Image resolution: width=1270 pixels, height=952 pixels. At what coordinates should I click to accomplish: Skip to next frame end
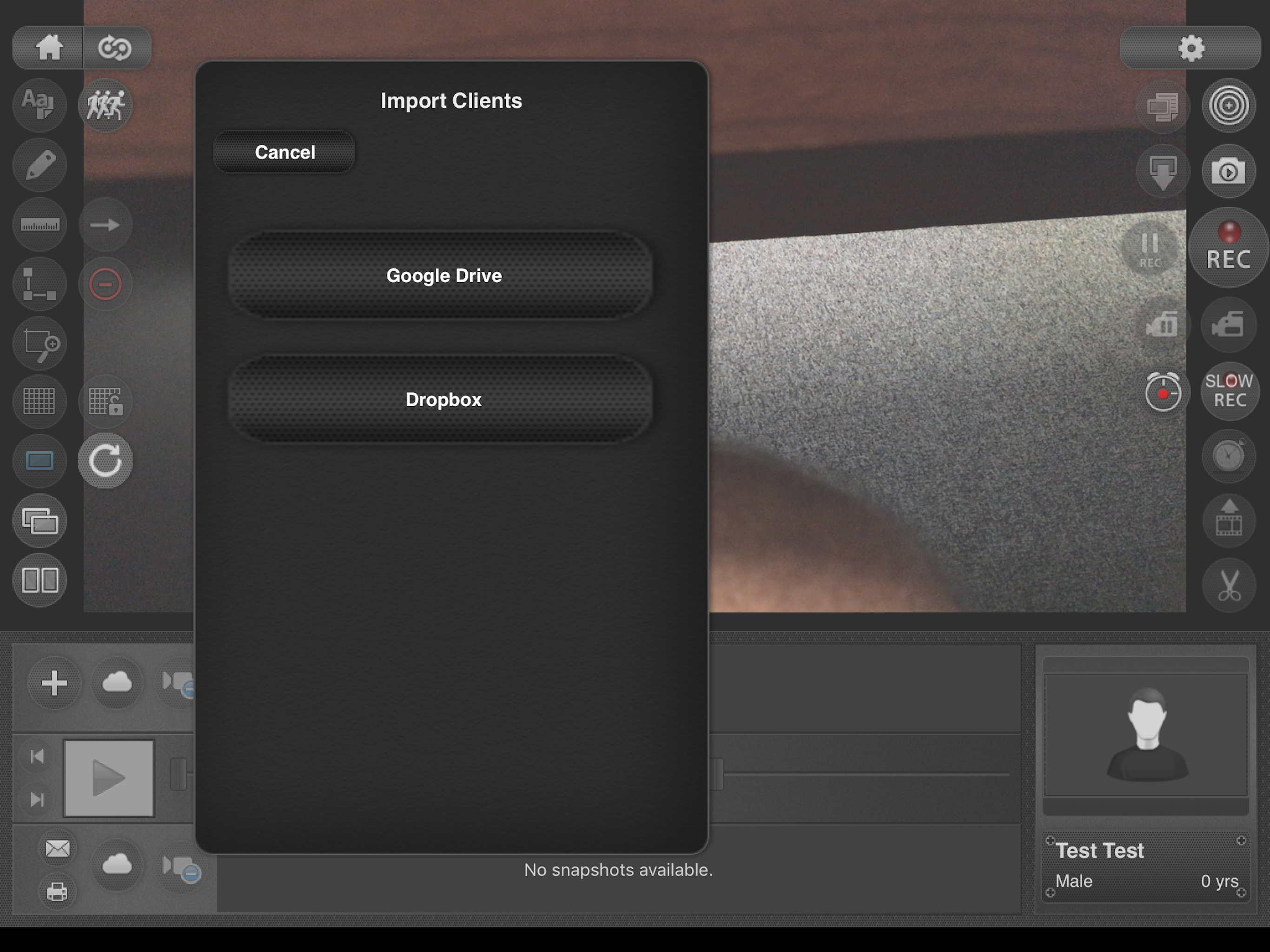tap(37, 799)
